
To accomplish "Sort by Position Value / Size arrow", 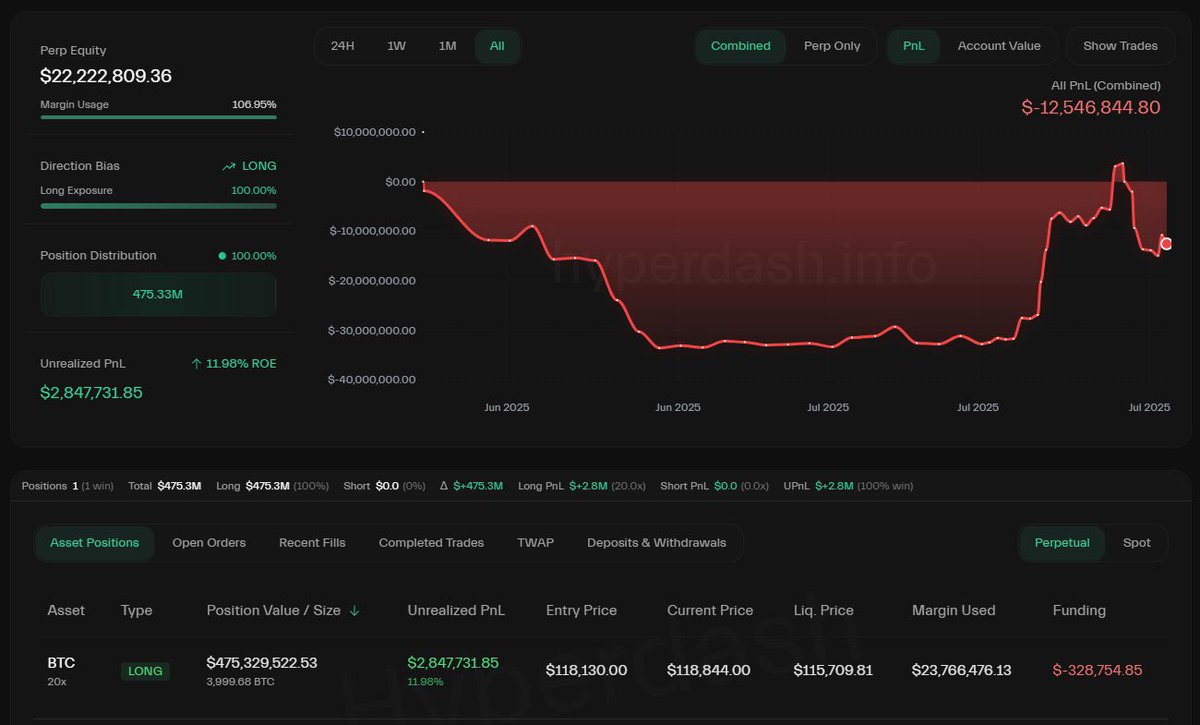I will click(x=354, y=611).
